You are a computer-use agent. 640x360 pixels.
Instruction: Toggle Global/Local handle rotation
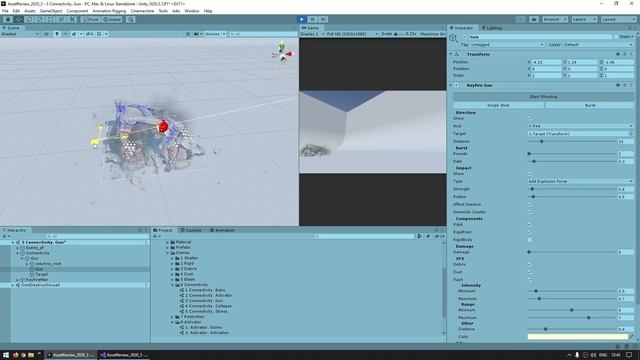[112, 19]
